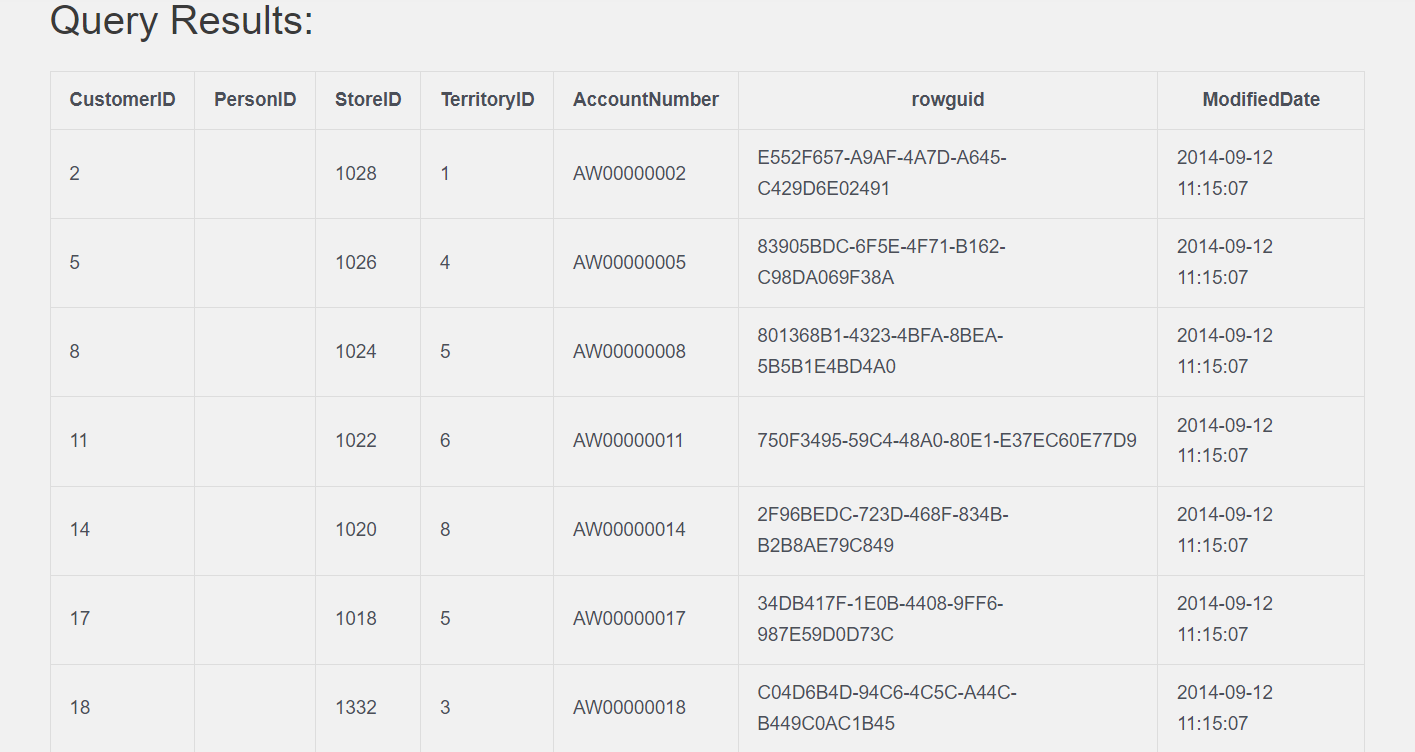The image size is (1415, 752).
Task: Select the TerritoryID column header
Action: pyautogui.click(x=487, y=100)
